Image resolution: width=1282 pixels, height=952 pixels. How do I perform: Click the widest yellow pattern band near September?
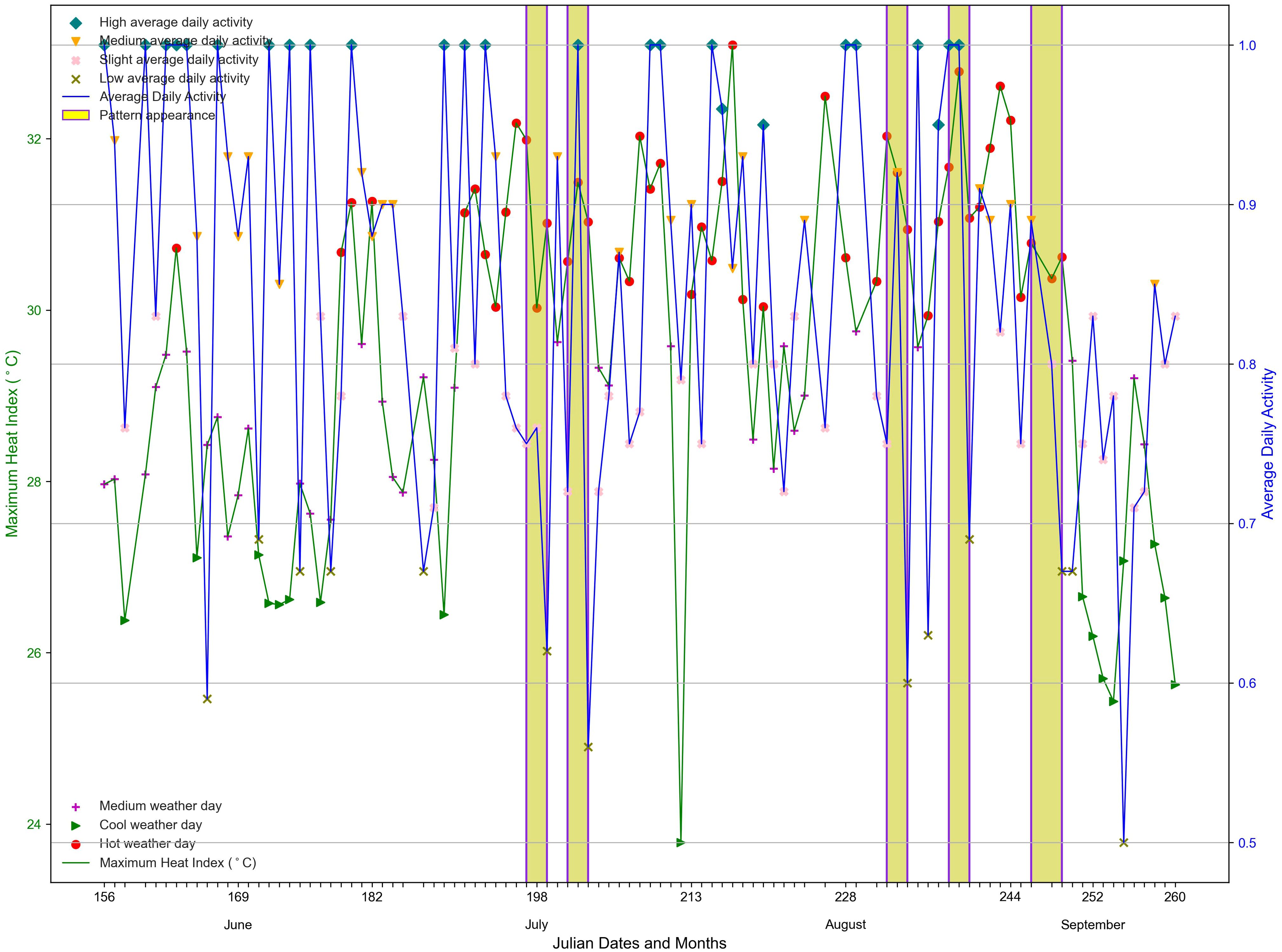1046,444
